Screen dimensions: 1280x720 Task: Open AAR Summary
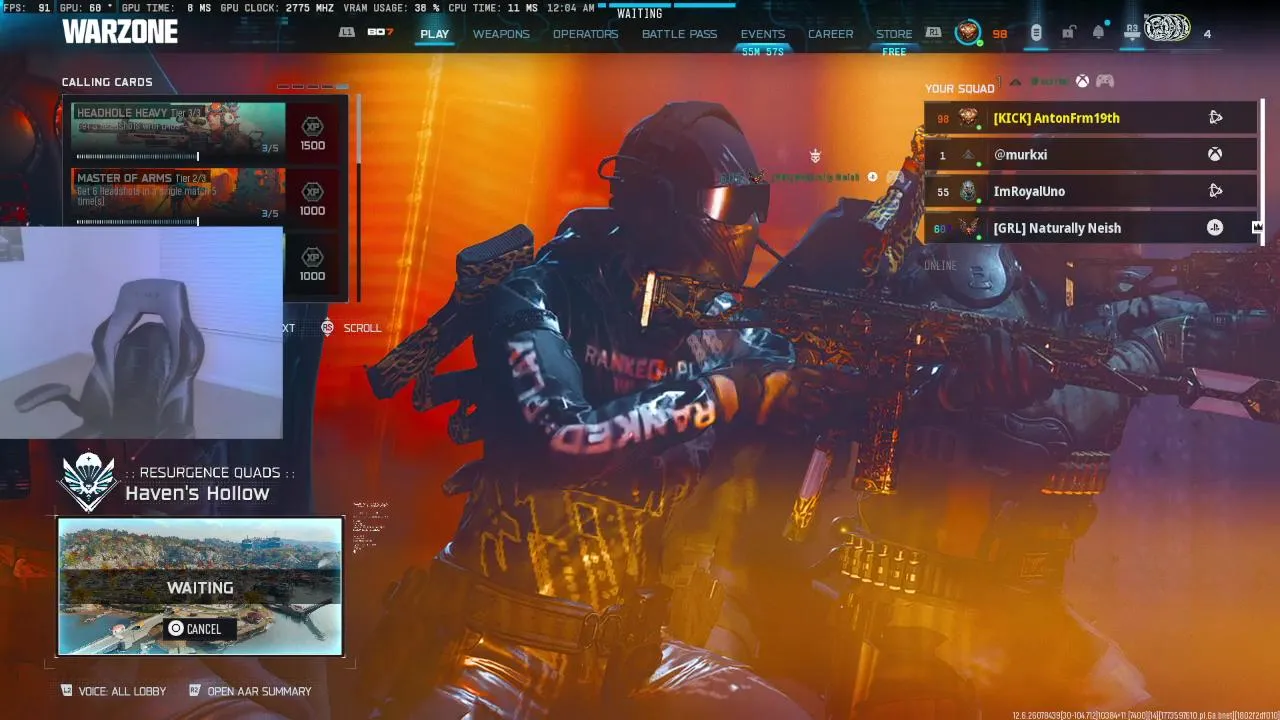click(250, 691)
